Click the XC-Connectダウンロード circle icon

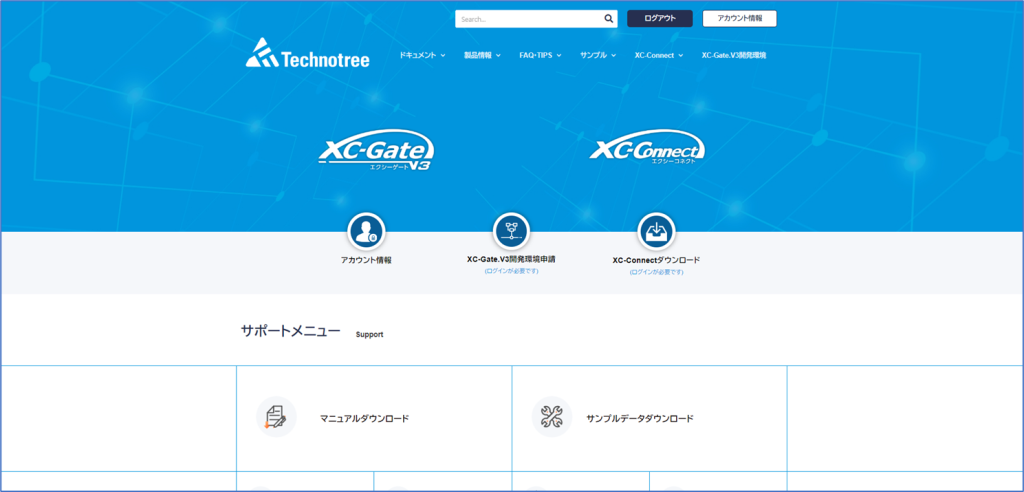coord(656,232)
